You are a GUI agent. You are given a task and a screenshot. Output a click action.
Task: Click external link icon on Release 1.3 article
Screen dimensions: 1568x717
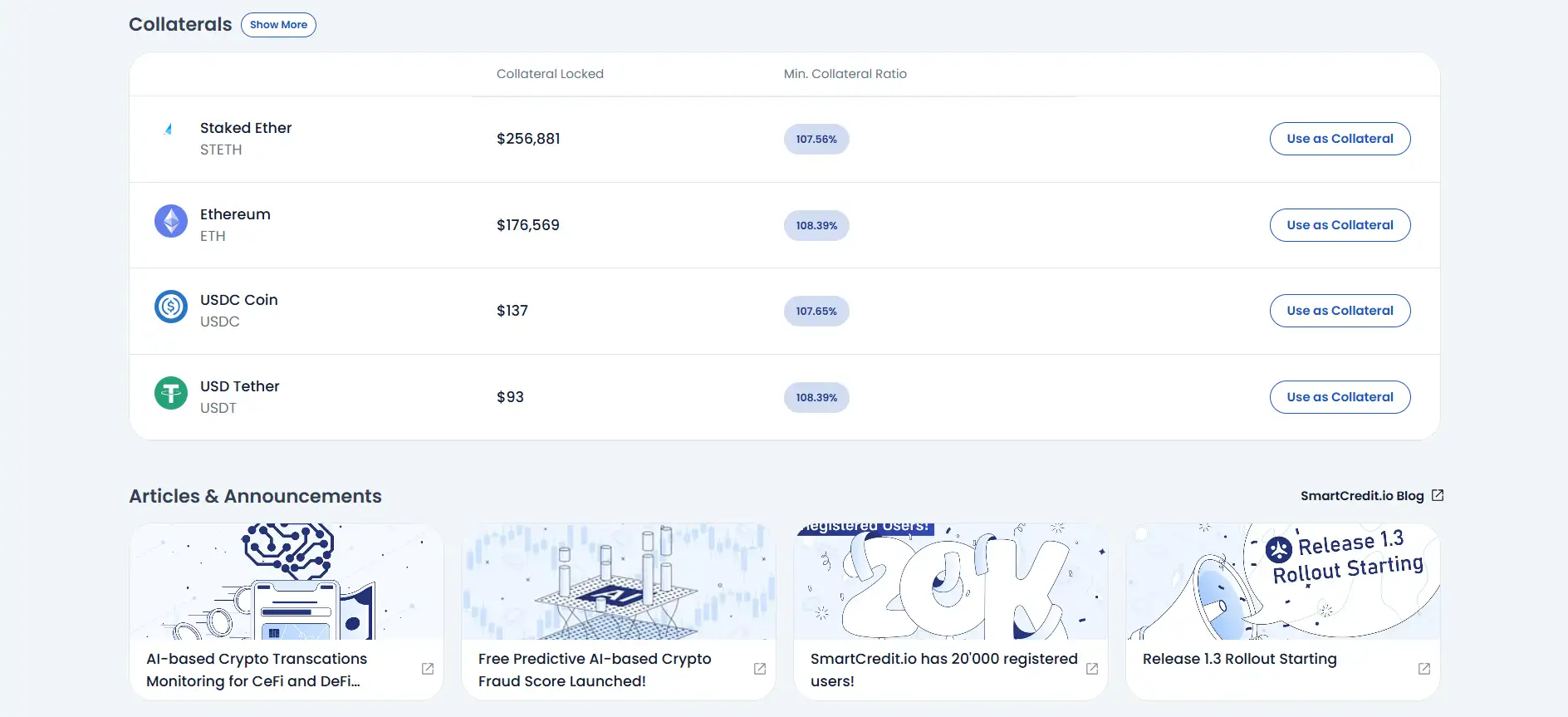1424,669
